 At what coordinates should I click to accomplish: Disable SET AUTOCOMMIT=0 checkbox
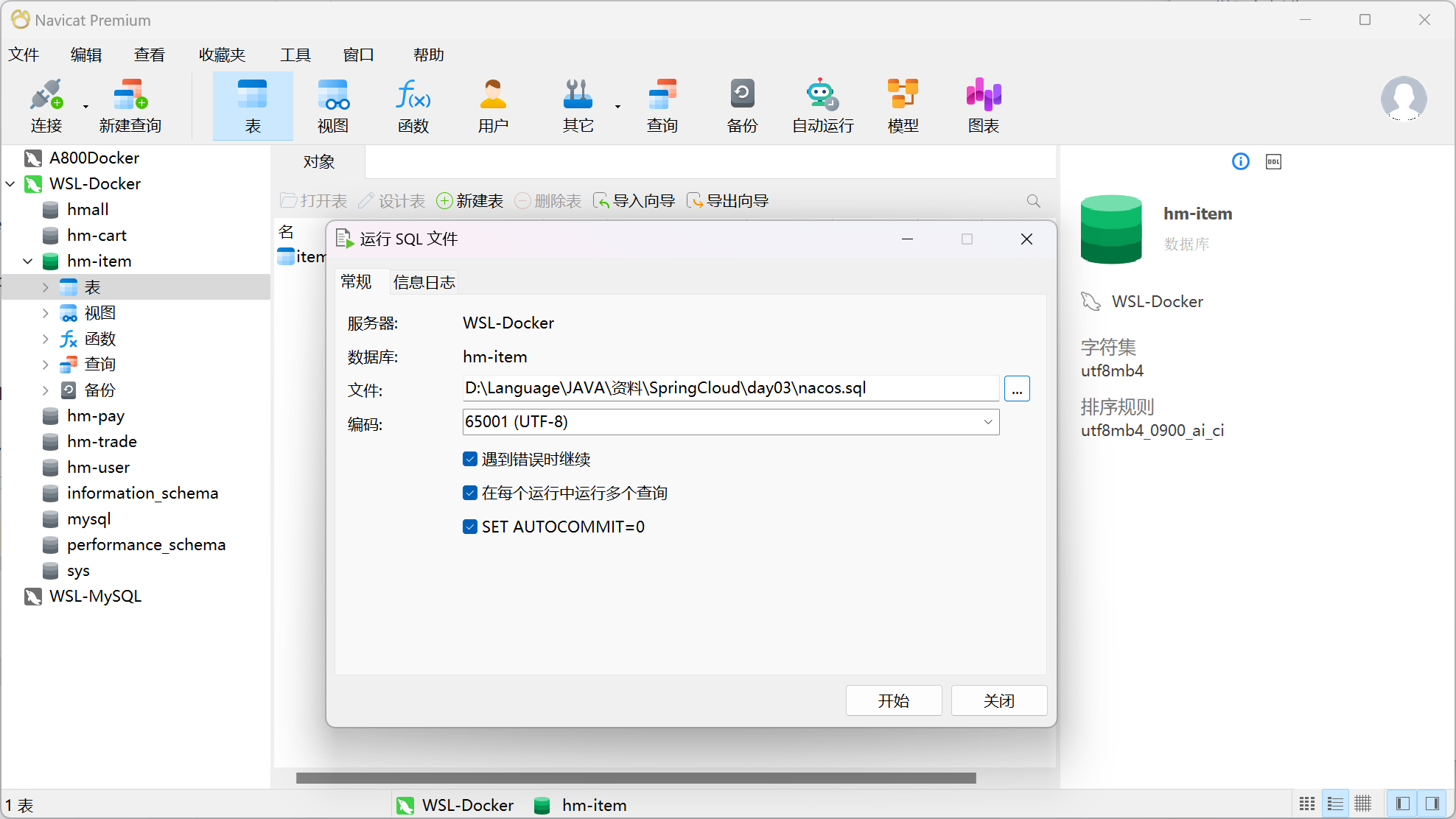(x=470, y=527)
